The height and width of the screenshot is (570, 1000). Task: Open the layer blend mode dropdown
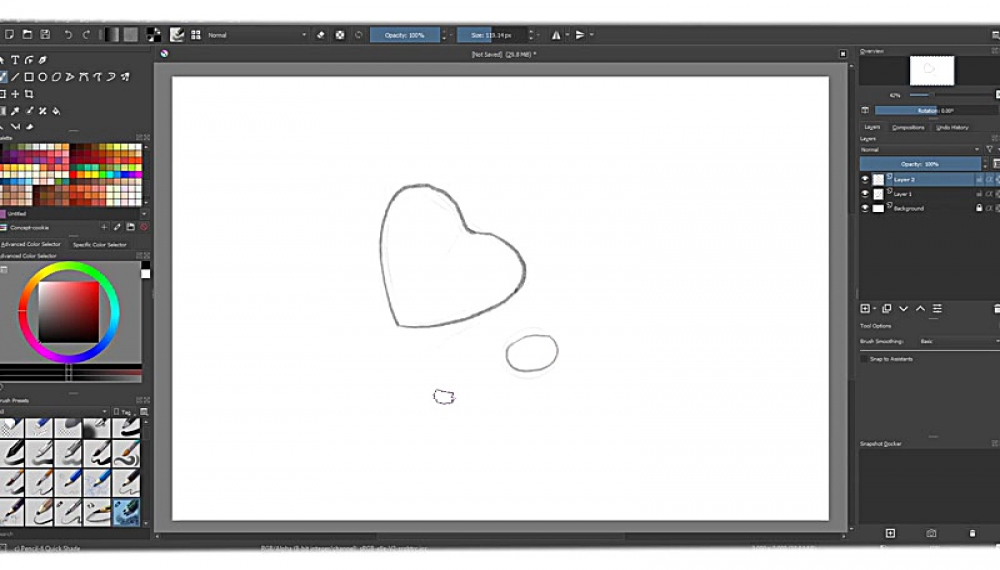pos(918,150)
